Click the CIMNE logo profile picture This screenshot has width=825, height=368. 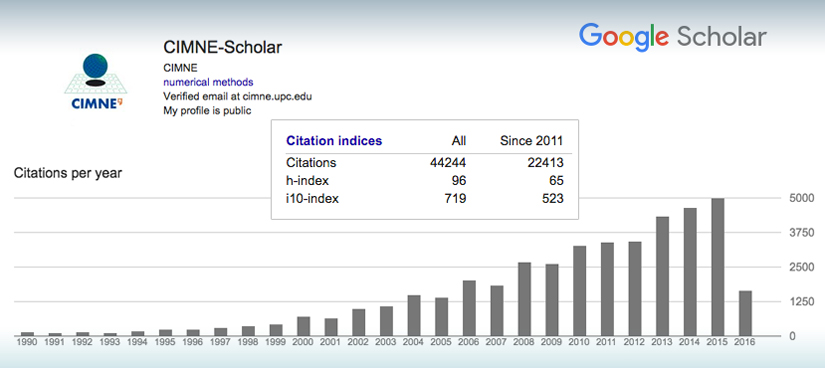tap(97, 82)
